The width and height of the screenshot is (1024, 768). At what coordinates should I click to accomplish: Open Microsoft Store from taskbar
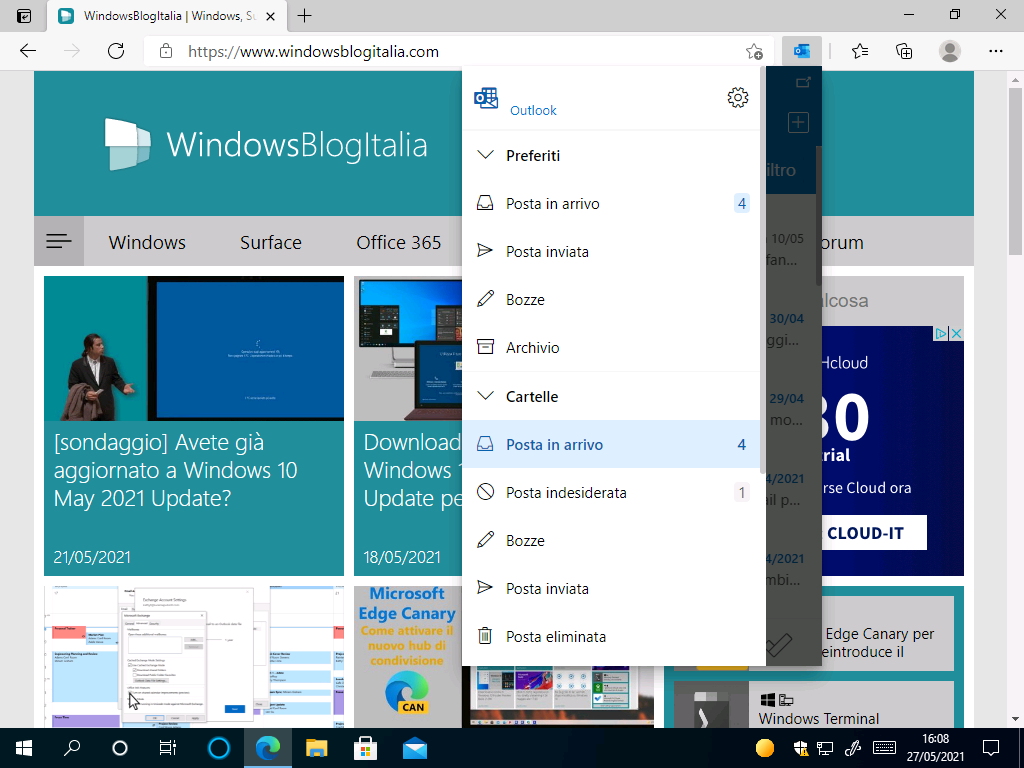(x=365, y=748)
